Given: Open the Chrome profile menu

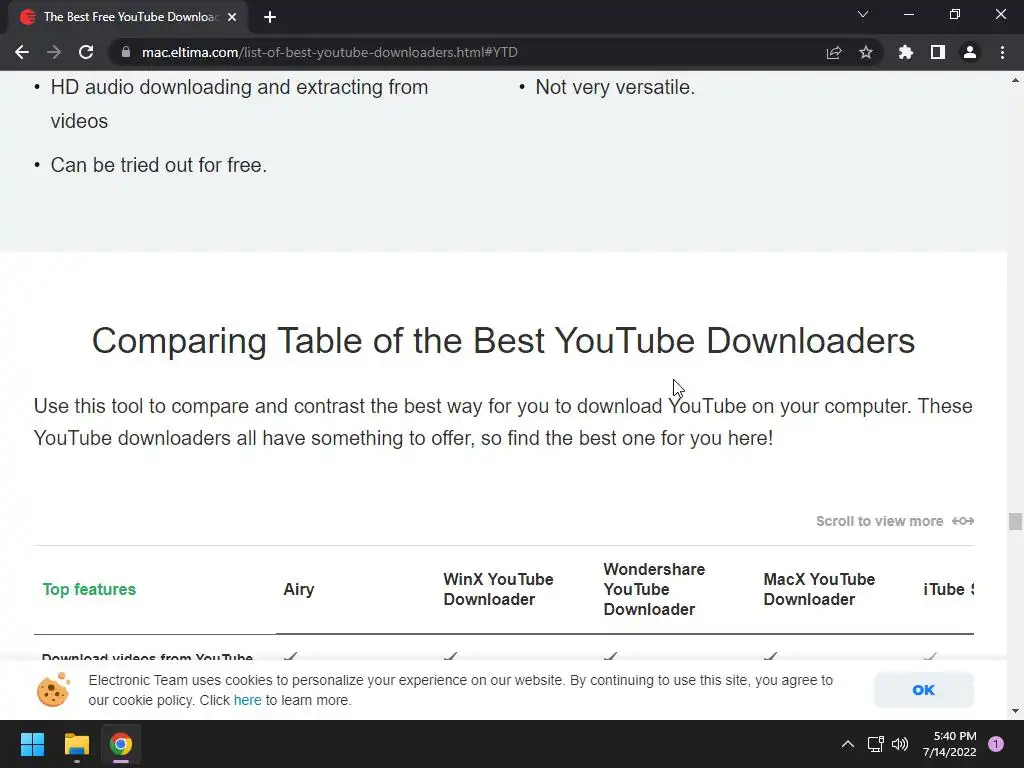Looking at the screenshot, I should [x=970, y=52].
